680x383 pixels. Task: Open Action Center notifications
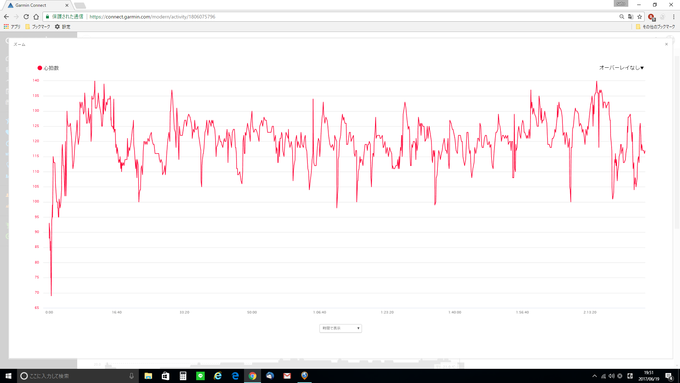click(x=669, y=376)
